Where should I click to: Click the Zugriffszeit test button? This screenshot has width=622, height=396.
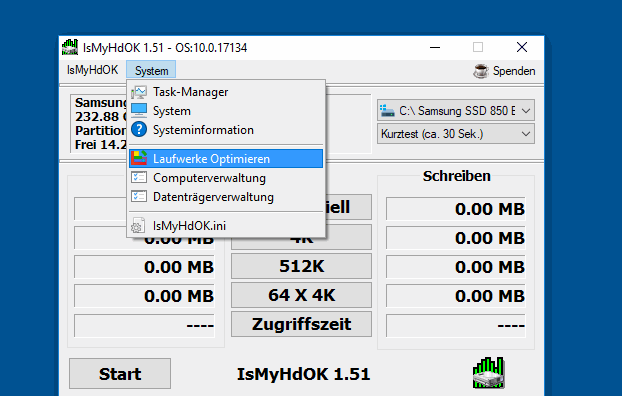coord(301,324)
